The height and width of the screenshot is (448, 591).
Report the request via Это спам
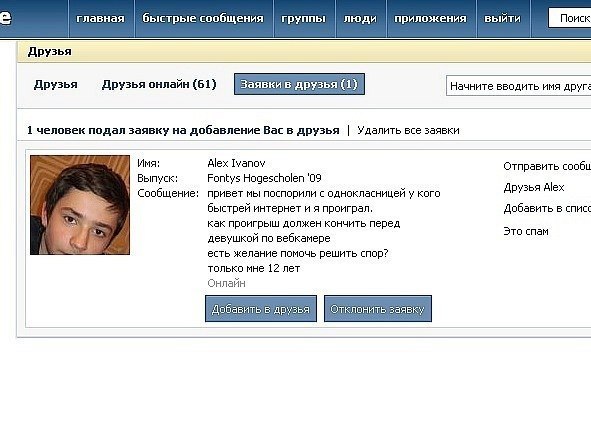(x=526, y=231)
